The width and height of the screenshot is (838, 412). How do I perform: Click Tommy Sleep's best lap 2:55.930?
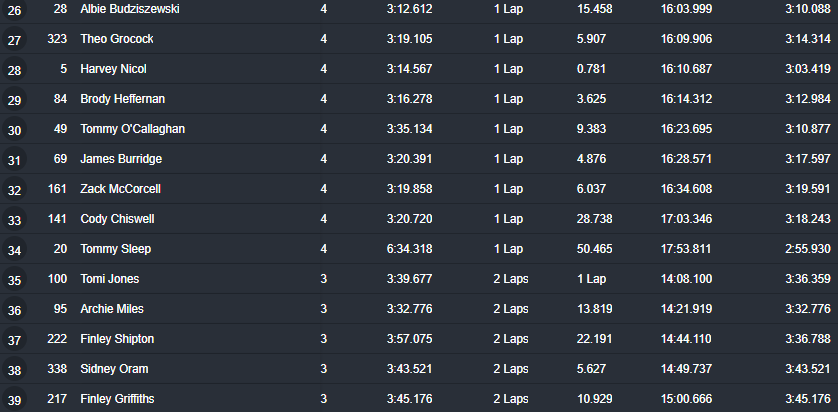808,248
